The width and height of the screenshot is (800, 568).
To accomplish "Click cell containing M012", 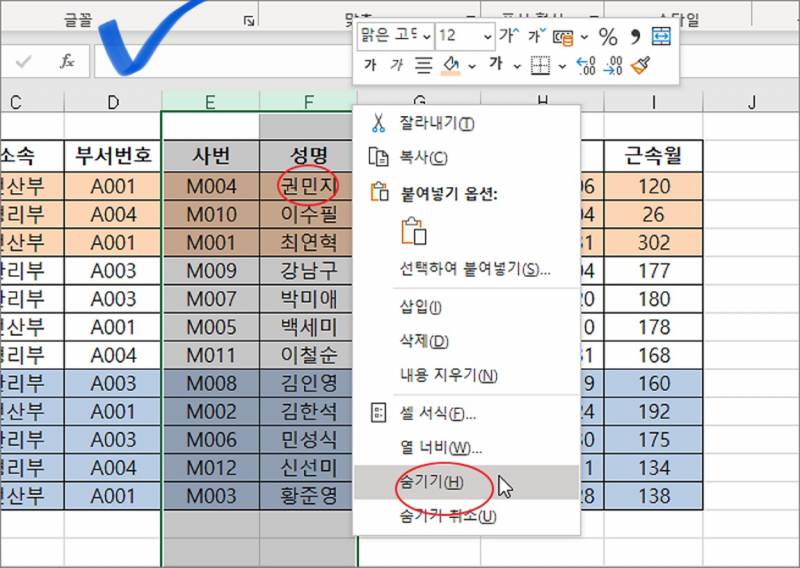I will click(211, 467).
